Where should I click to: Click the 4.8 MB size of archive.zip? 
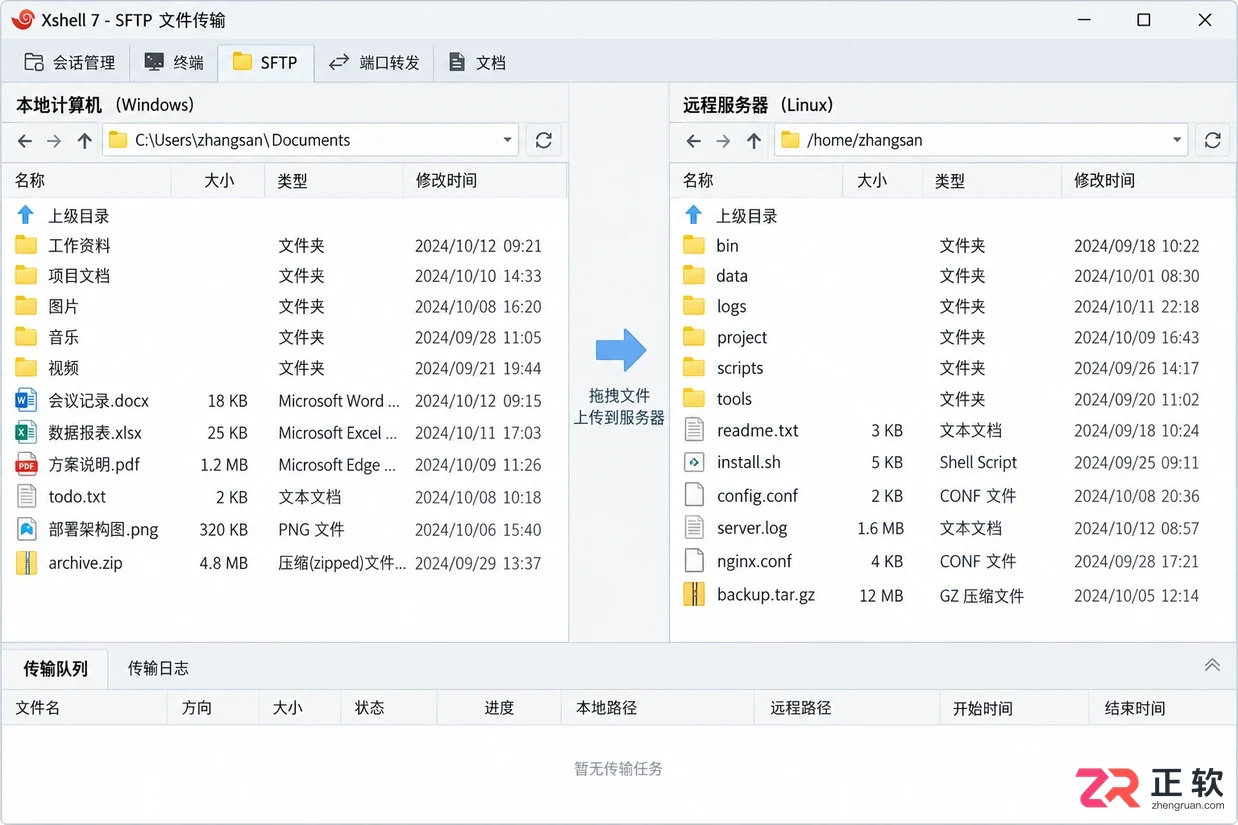223,563
